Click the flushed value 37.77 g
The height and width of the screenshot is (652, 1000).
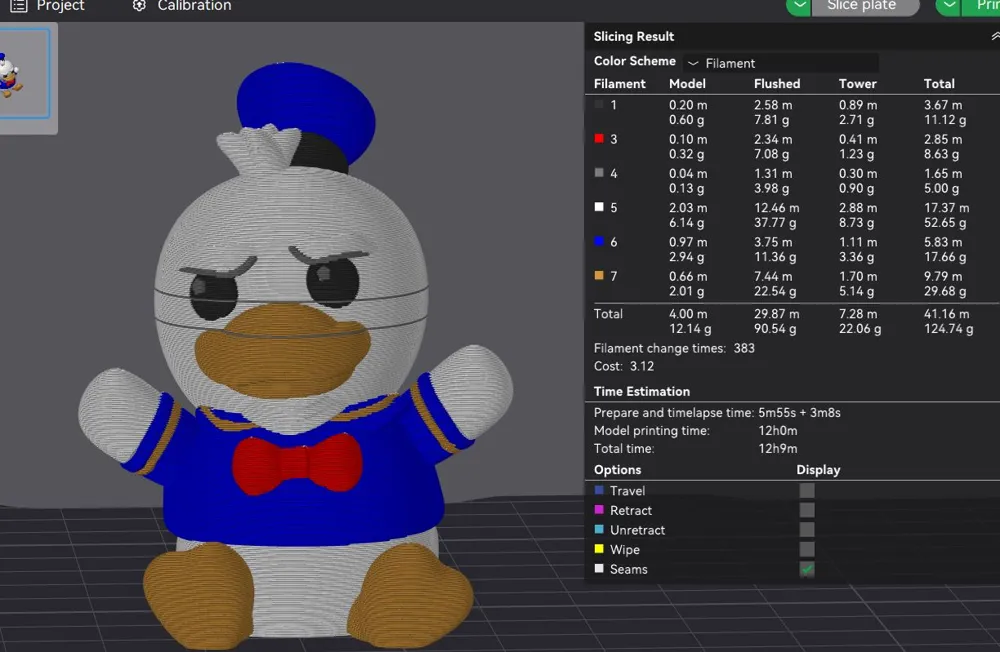[x=775, y=223]
